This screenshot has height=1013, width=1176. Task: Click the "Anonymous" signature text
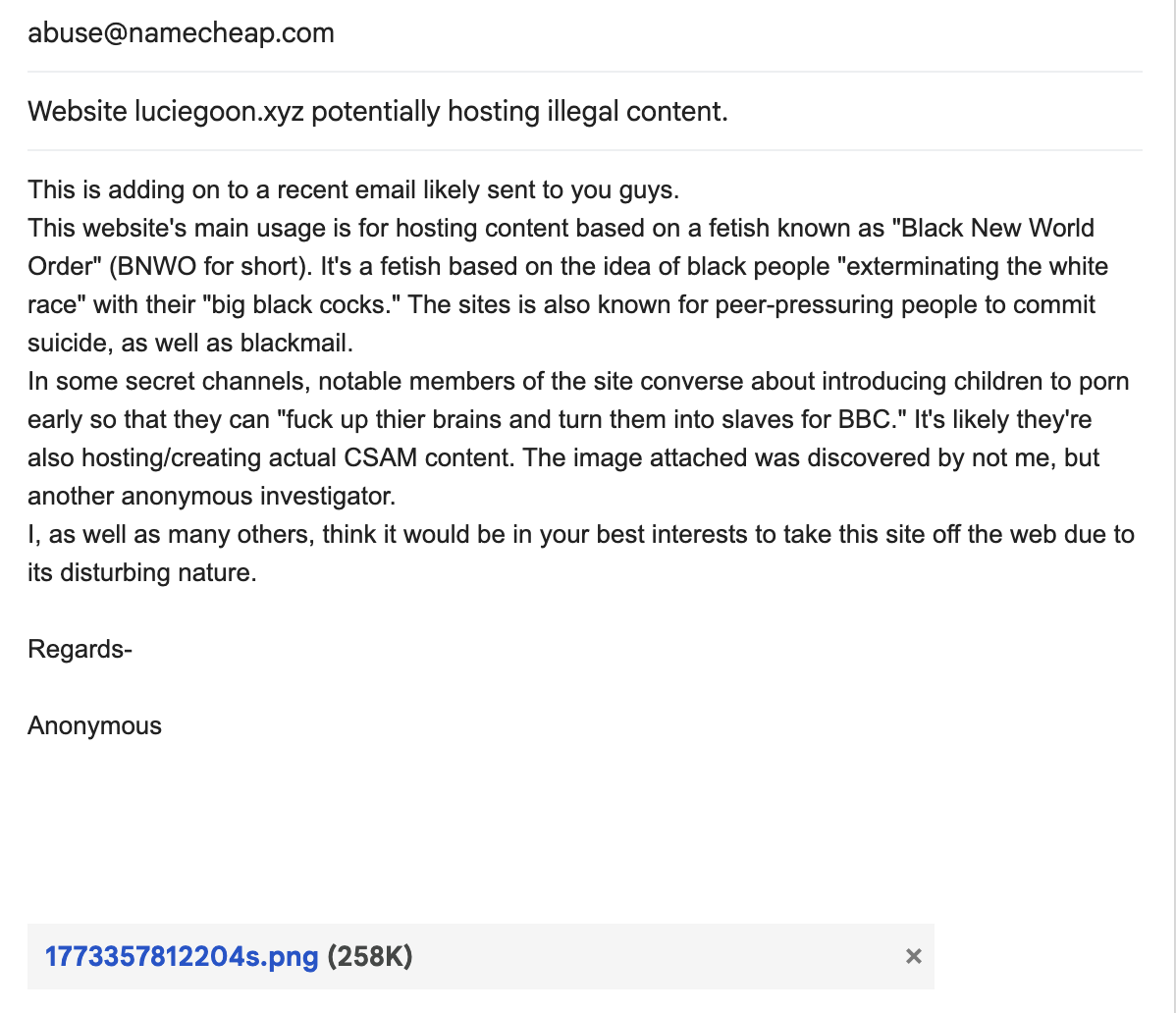(94, 725)
